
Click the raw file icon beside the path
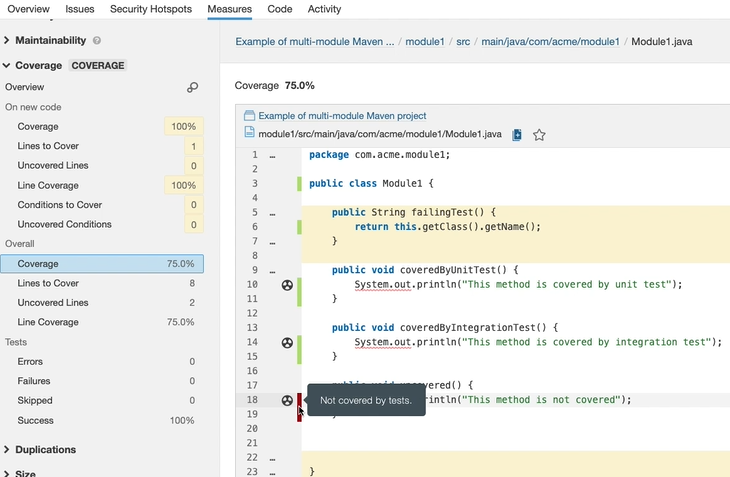[x=517, y=135]
